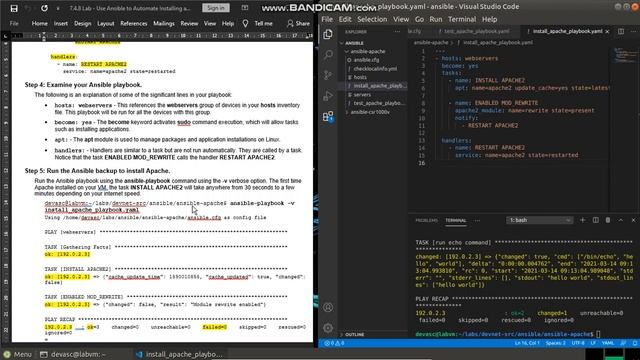The height and width of the screenshot is (360, 640).
Task: Open editor More Actions ellipsis
Action: pos(633,31)
